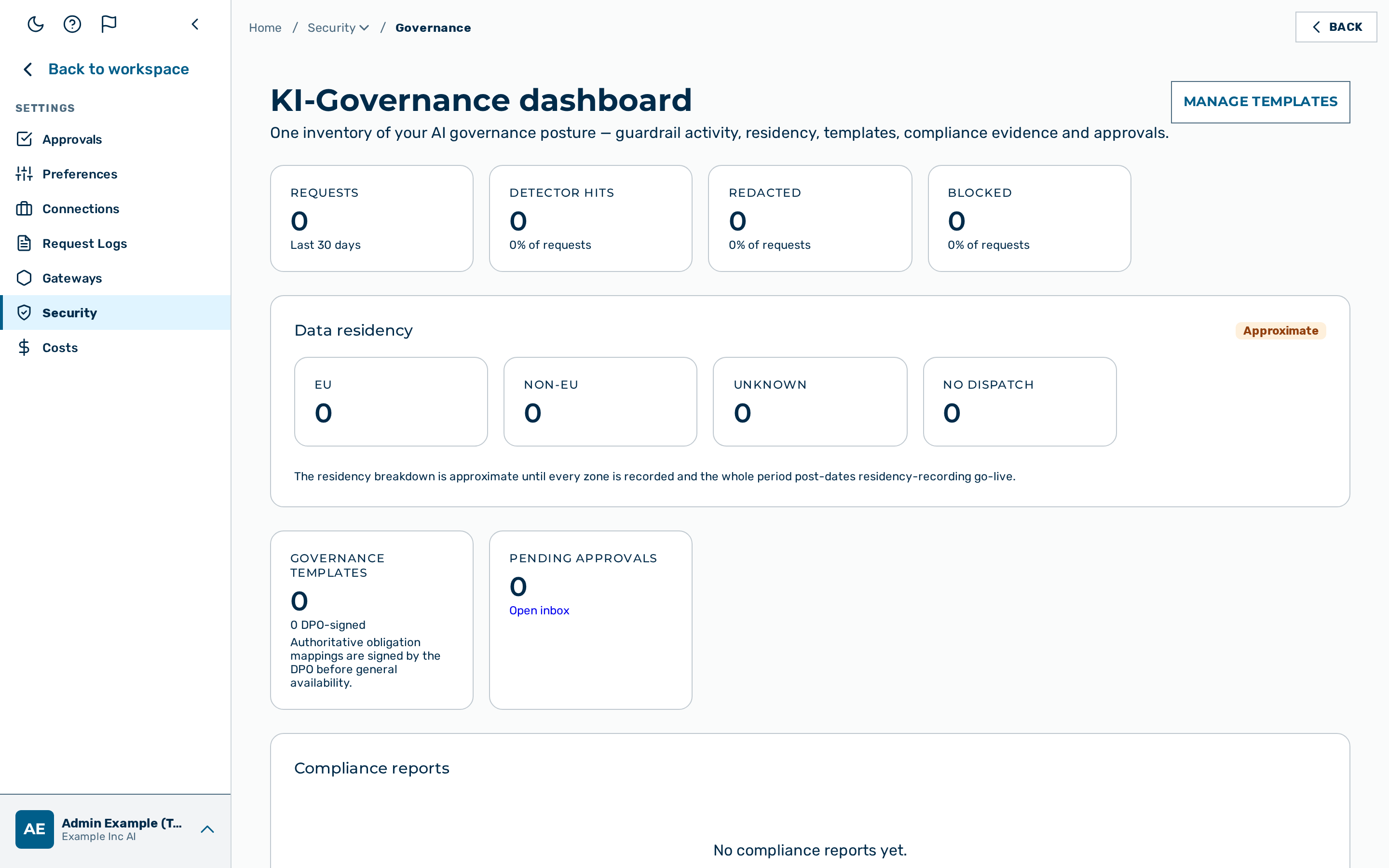Open the help question mark icon
This screenshot has height=868, width=1389.
click(x=72, y=24)
